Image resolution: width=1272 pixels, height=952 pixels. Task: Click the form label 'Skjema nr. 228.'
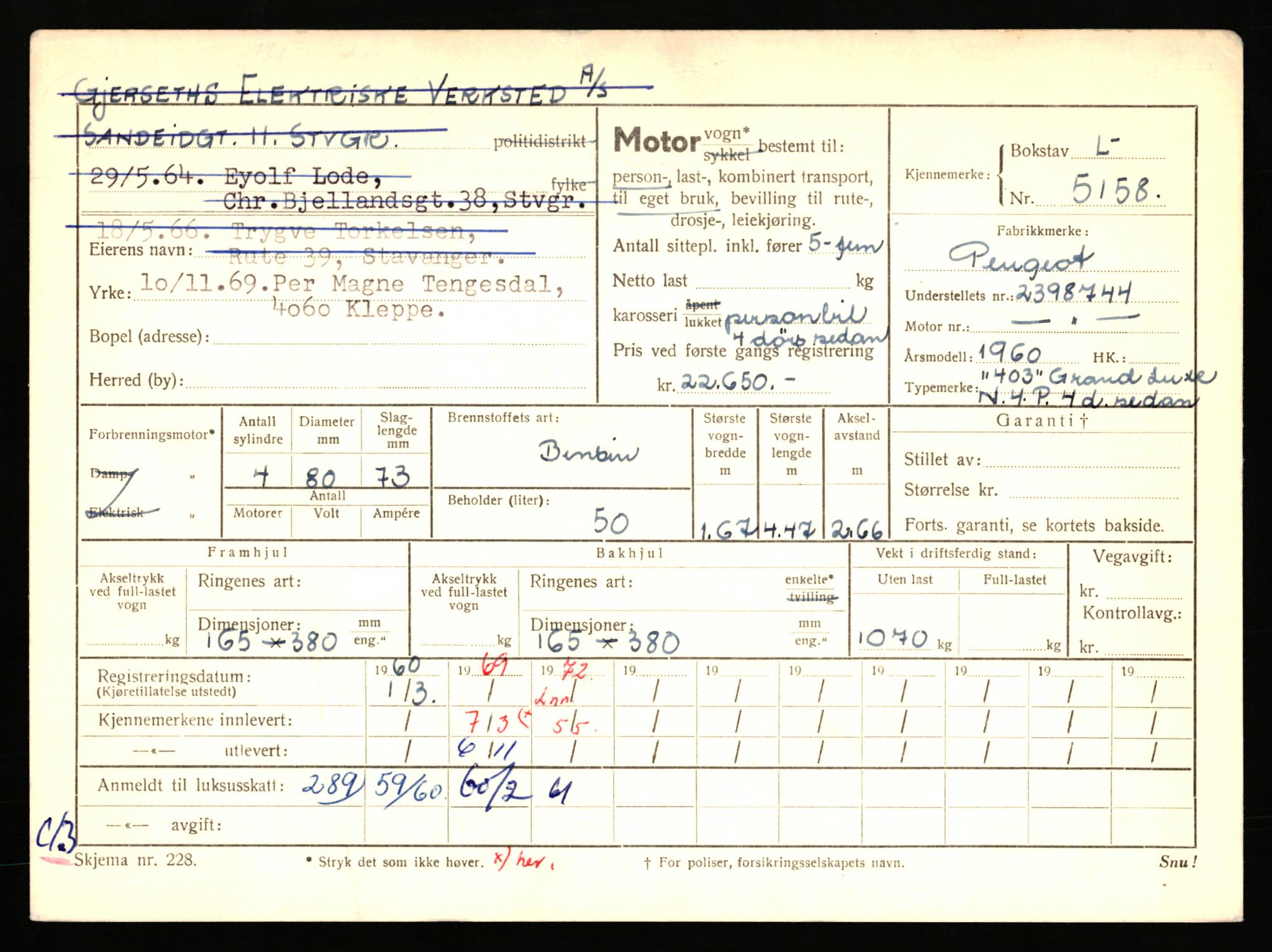135,861
